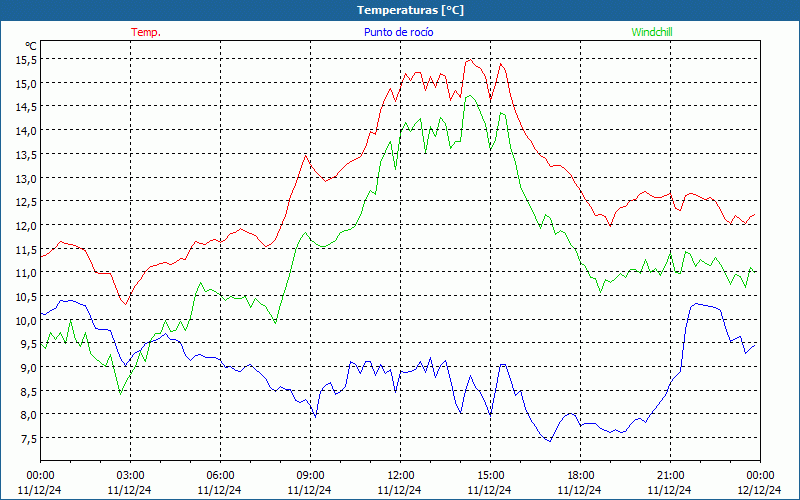Click the 8,0 value on the temperature axis
Screen dimensions: 800x500
click(x=29, y=415)
